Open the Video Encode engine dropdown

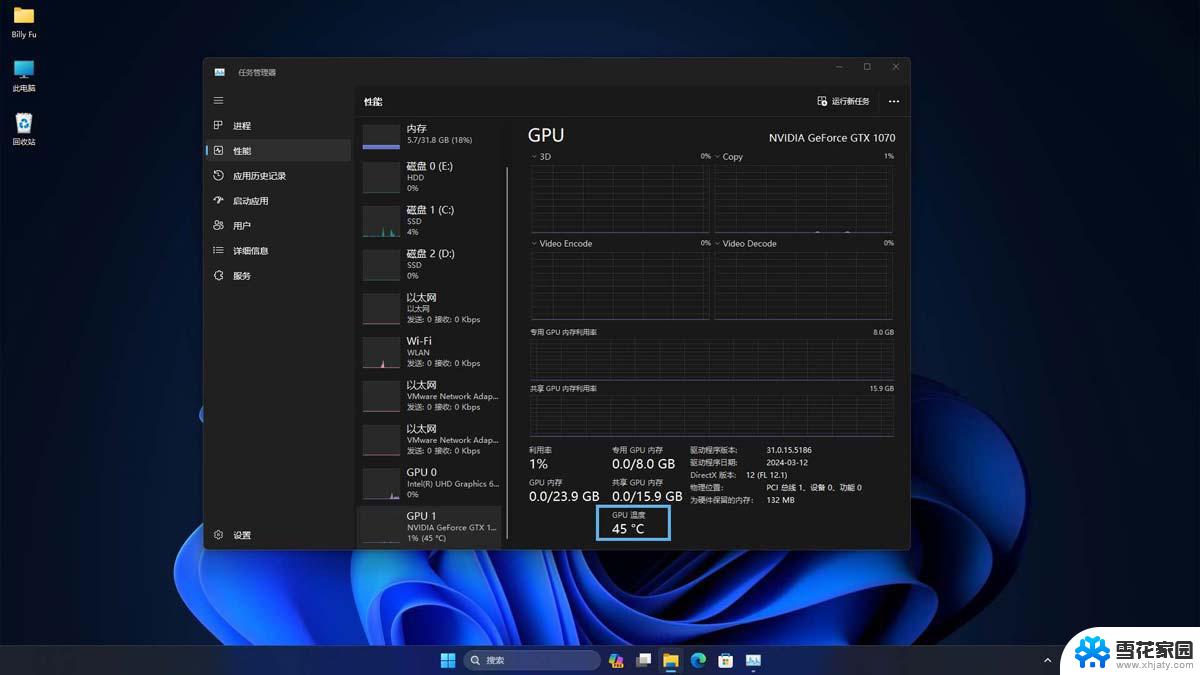(x=562, y=243)
